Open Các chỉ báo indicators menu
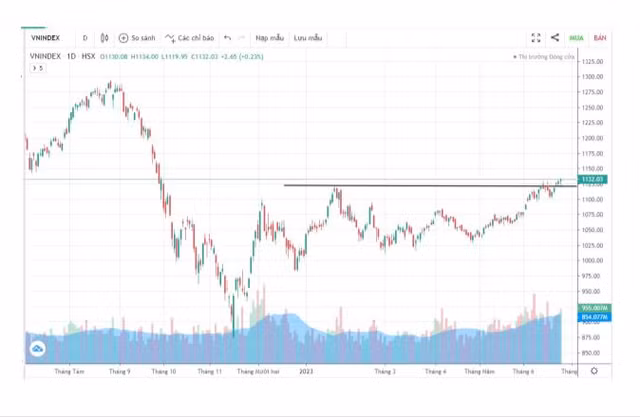 click(190, 38)
